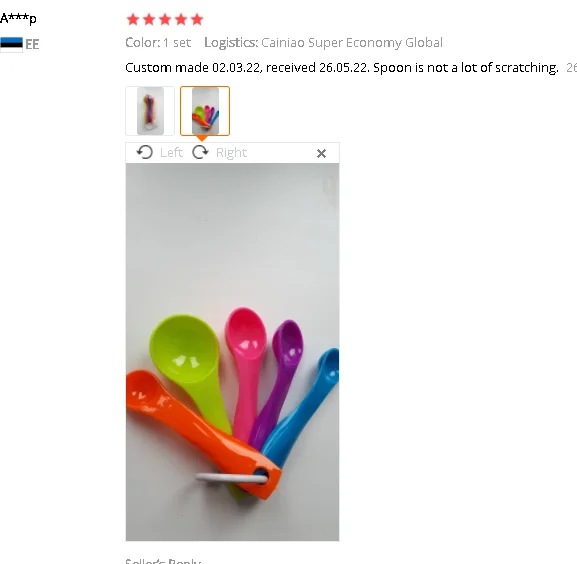
Task: Click the rotate left arrow icon
Action: point(145,152)
